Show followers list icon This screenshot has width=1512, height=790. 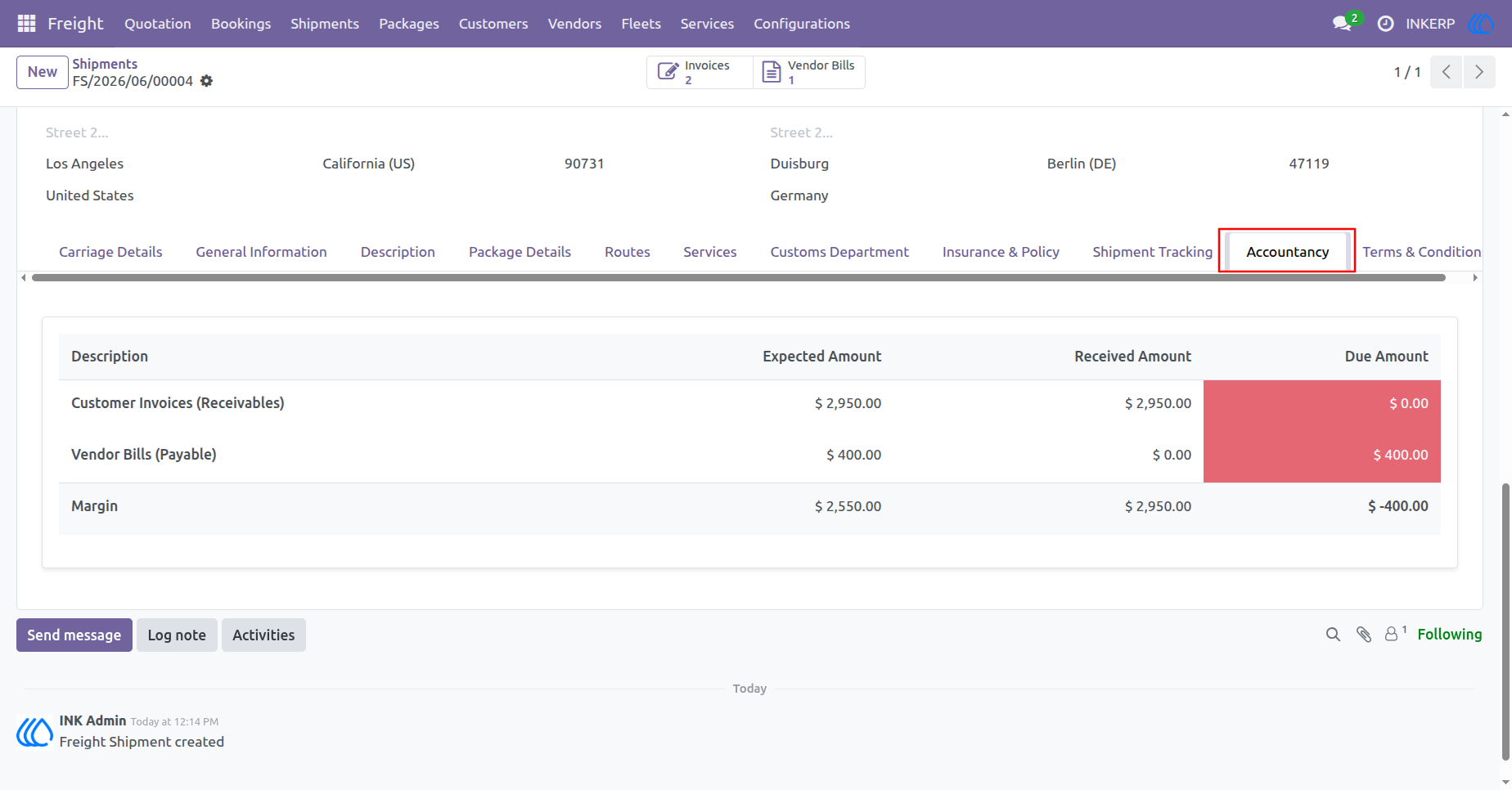click(x=1395, y=634)
